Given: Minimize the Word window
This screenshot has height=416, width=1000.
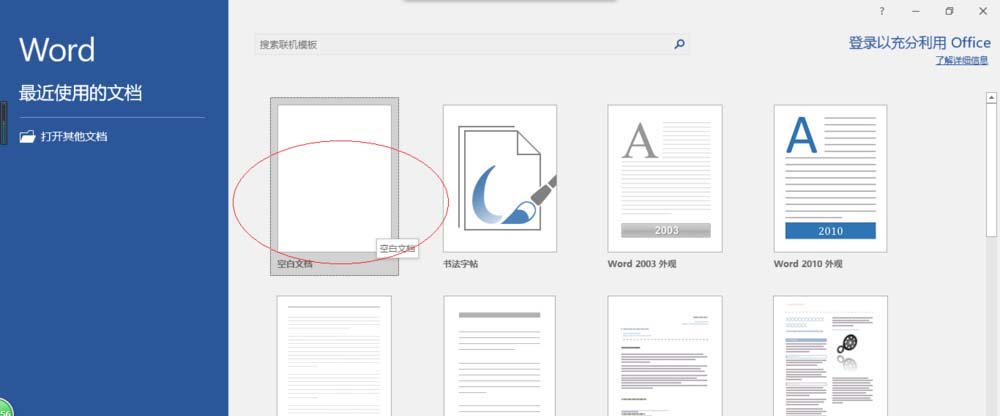Looking at the screenshot, I should pyautogui.click(x=916, y=11).
